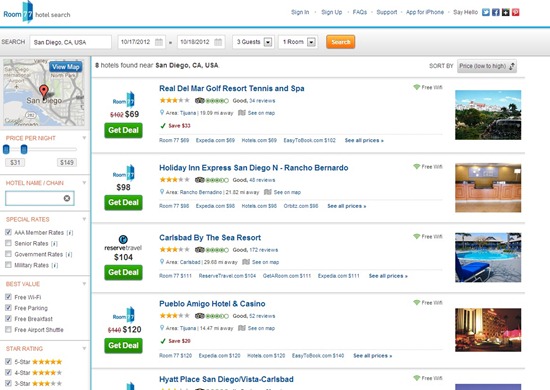This screenshot has width=550, height=390.
Task: Open FAQs in top navigation
Action: (x=360, y=12)
